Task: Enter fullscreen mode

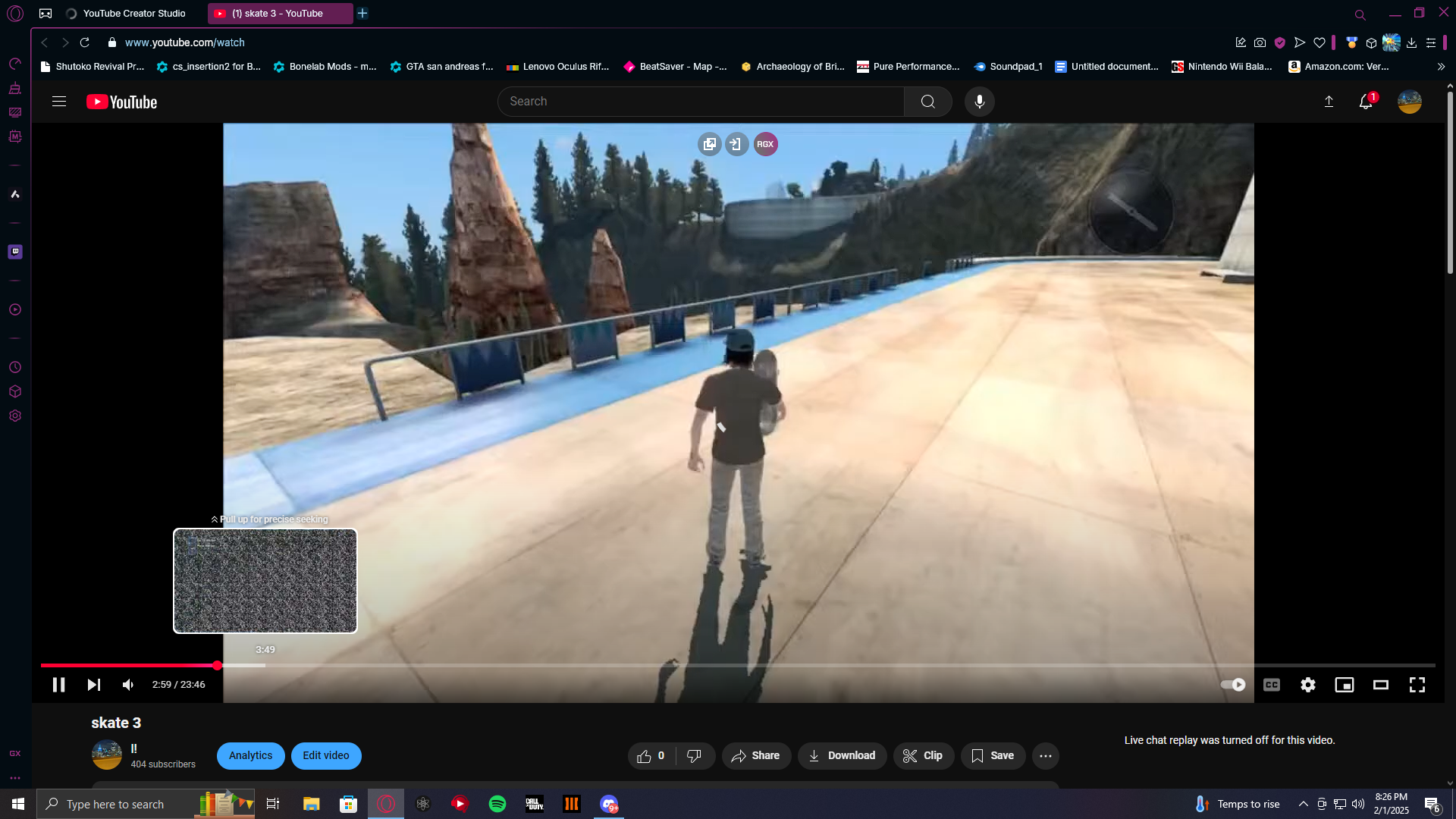Action: pos(1417,685)
